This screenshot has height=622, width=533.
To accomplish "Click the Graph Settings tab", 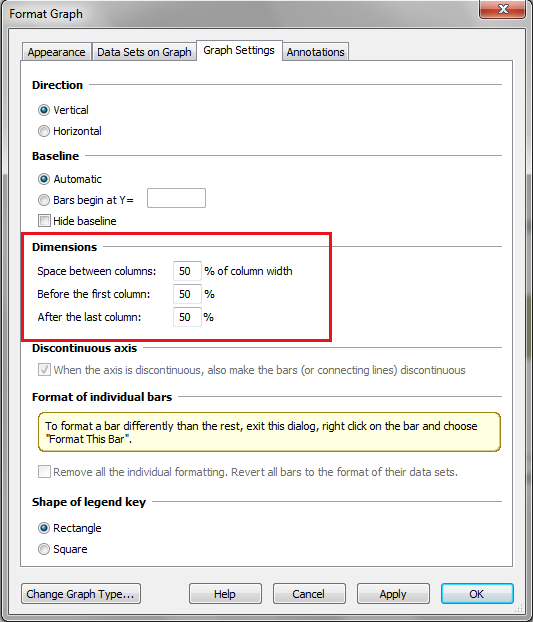I will click(239, 50).
